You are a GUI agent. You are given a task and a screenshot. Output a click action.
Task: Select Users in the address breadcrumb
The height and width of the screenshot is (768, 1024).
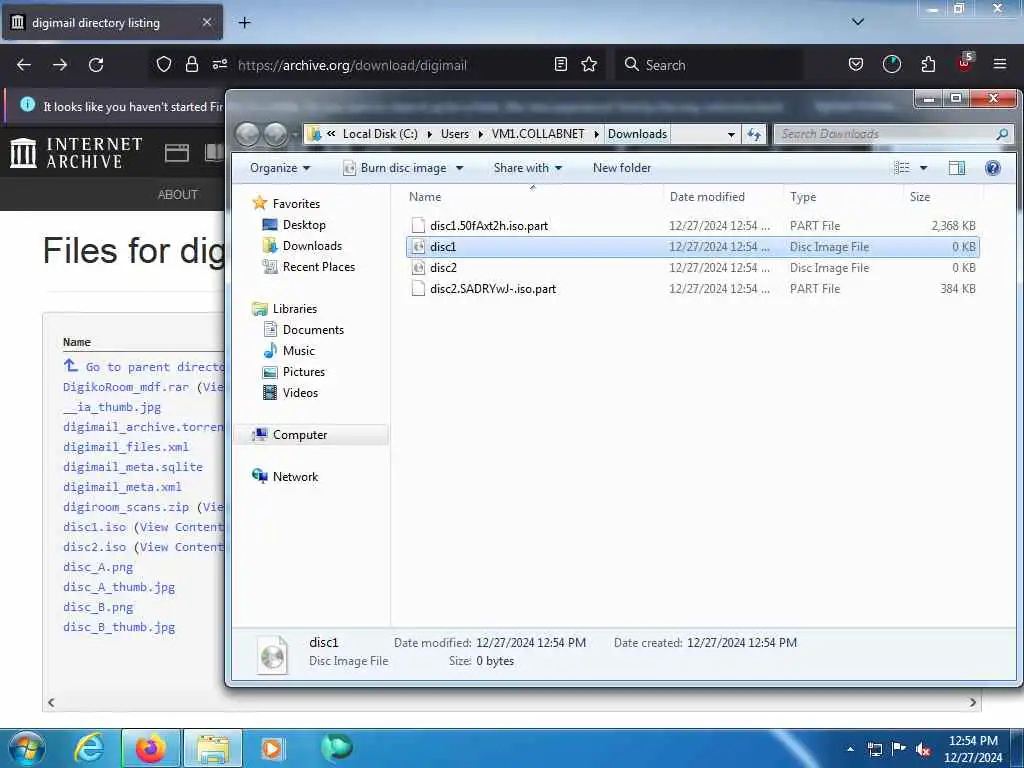click(455, 134)
